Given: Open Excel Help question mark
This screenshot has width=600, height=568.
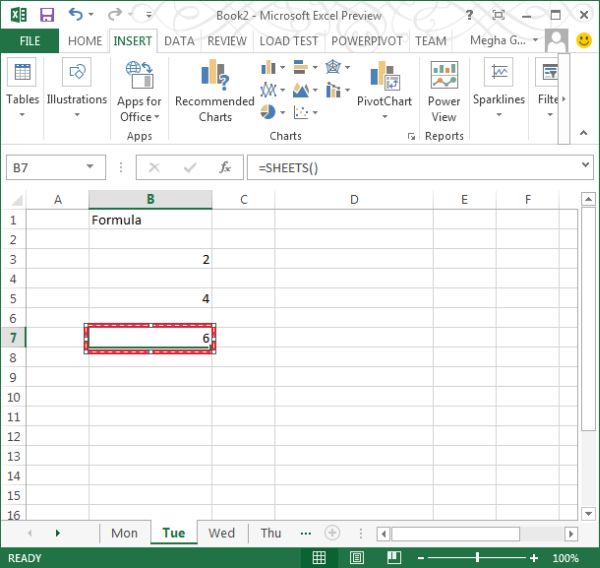Looking at the screenshot, I should pos(469,15).
